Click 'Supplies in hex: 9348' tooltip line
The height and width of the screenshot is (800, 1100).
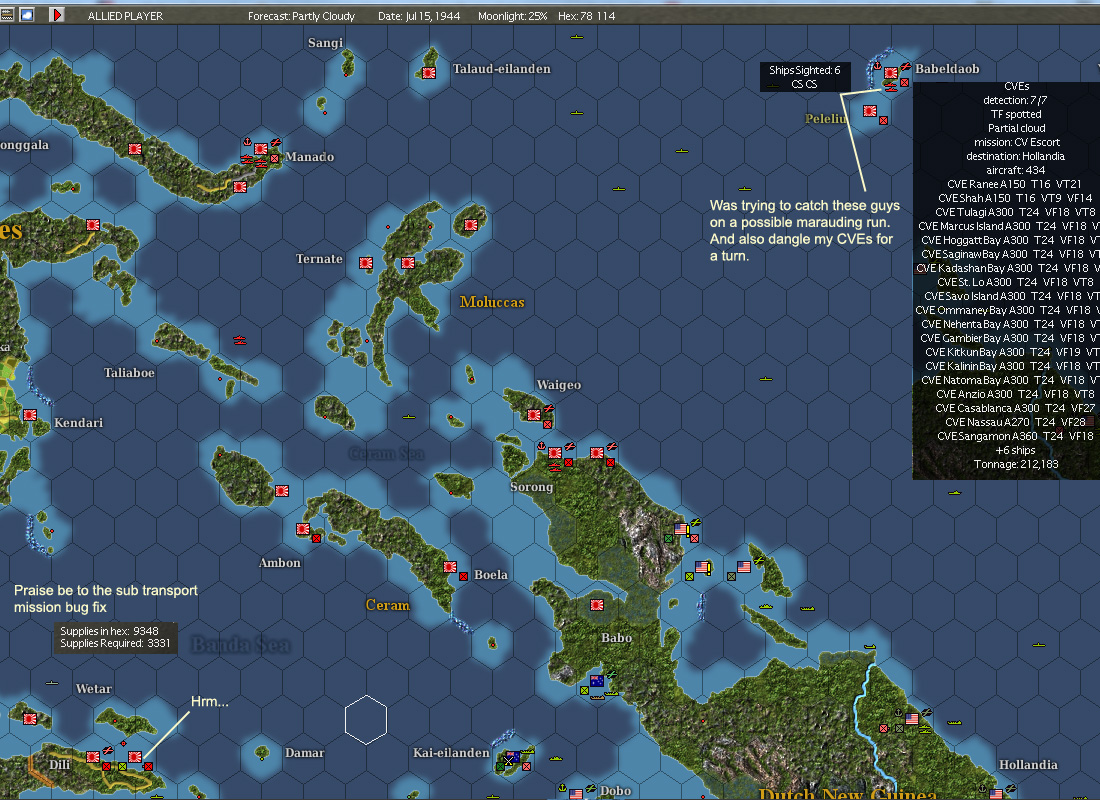point(109,631)
